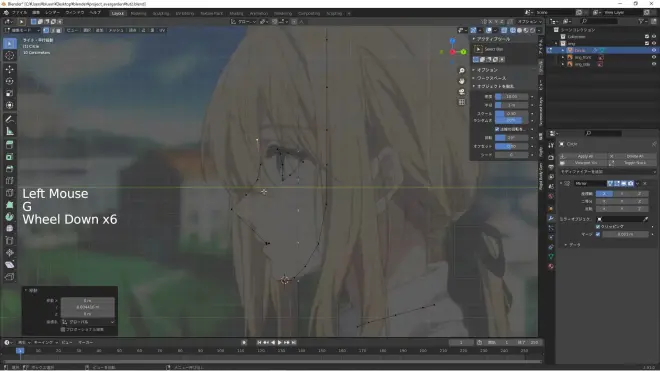The width and height of the screenshot is (660, 371).
Task: Switch to the UV Editing workspace tab
Action: pos(185,13)
